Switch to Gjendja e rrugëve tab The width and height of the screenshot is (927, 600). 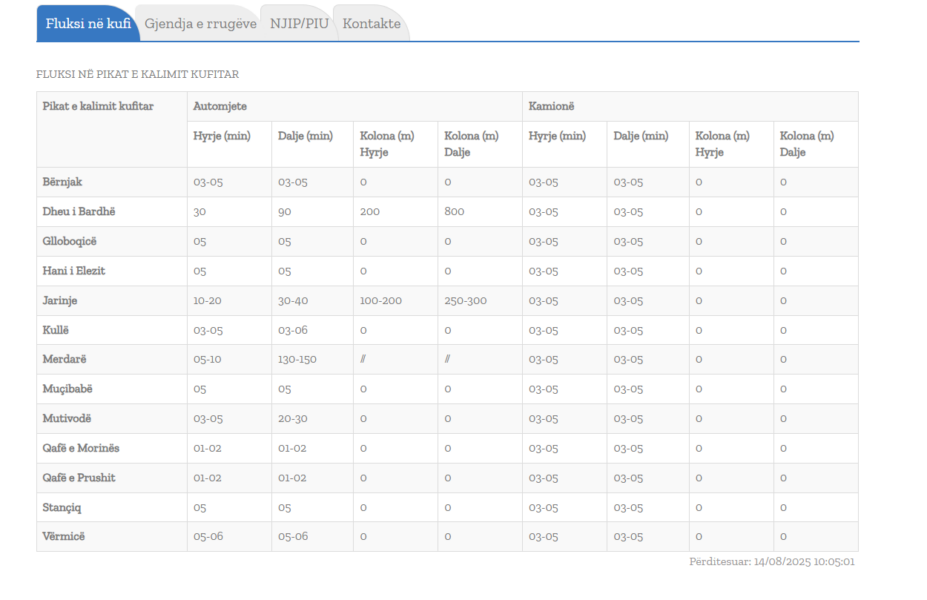tap(200, 24)
